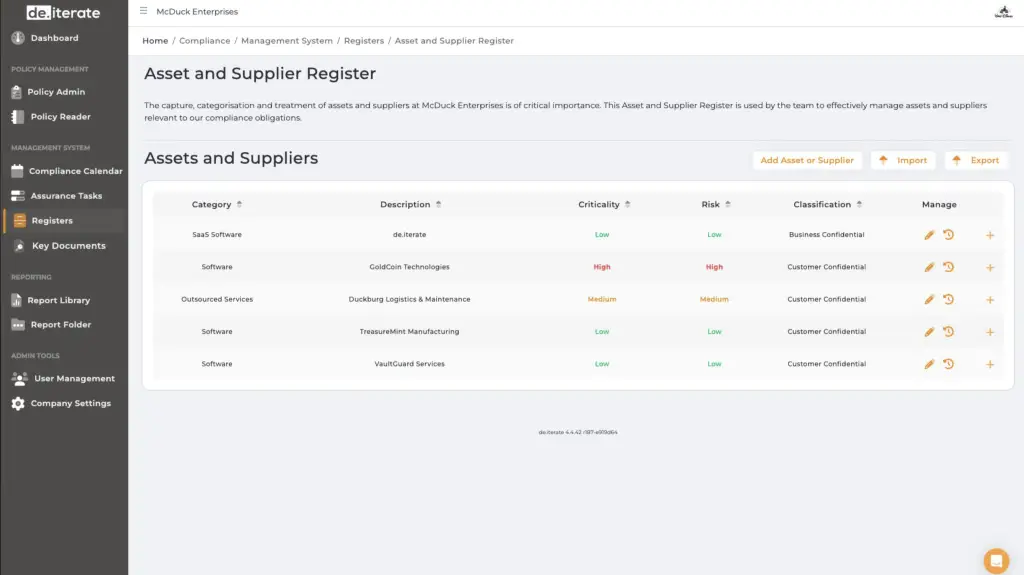Open Key Documents section
Image resolution: width=1024 pixels, height=575 pixels.
coord(69,246)
